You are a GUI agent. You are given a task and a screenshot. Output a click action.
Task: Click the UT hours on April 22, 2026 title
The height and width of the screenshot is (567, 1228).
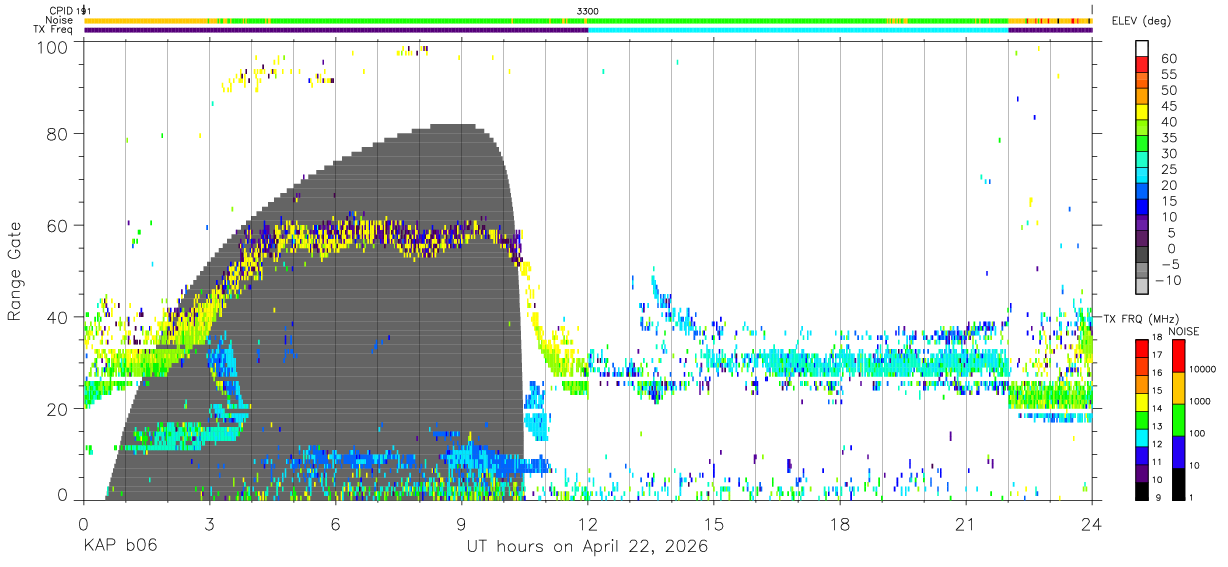[x=587, y=547]
